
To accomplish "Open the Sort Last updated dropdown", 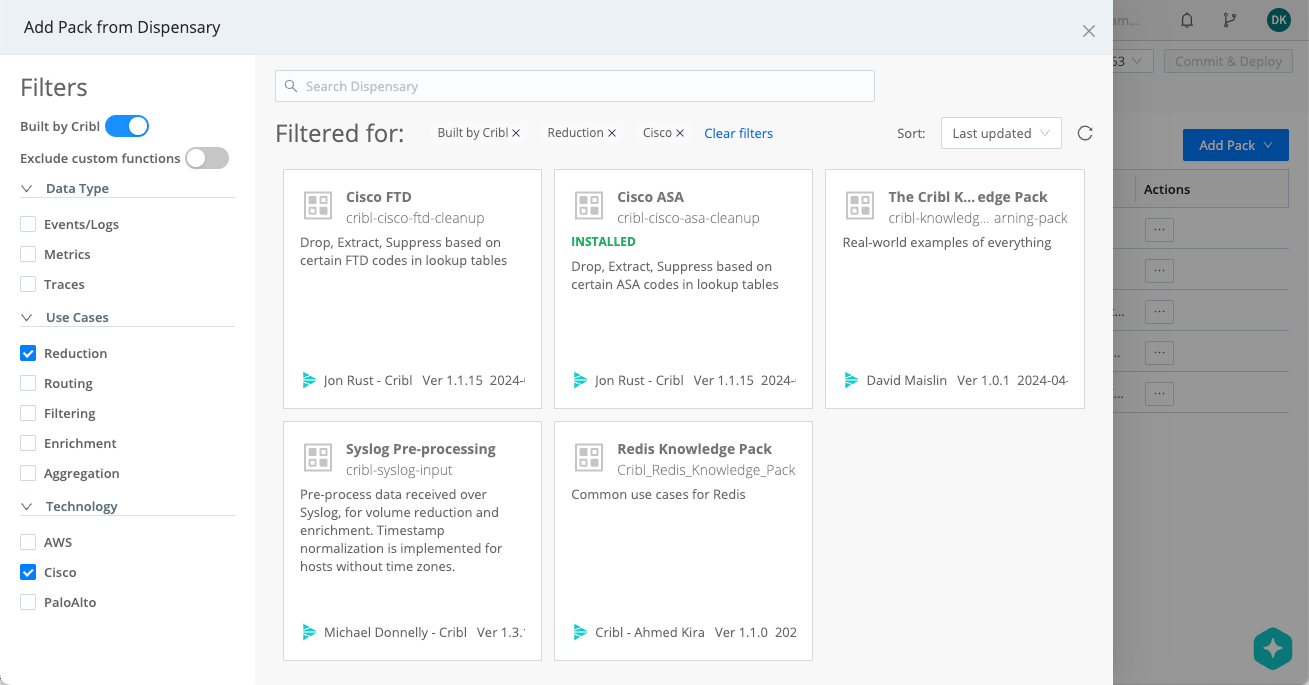I will pyautogui.click(x=1000, y=133).
